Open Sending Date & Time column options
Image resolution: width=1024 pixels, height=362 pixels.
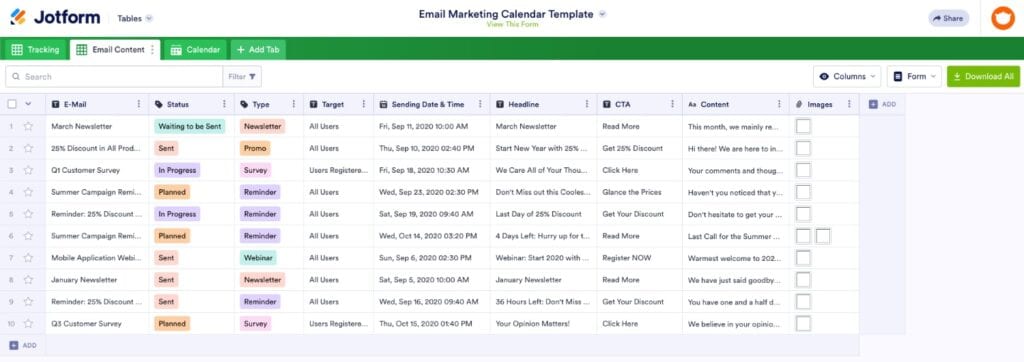[x=480, y=104]
